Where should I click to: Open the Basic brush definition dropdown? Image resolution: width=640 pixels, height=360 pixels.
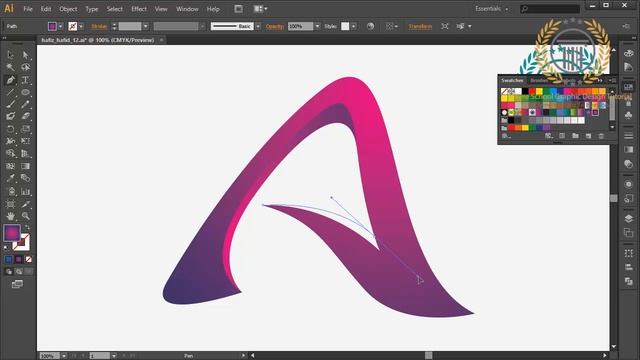(x=258, y=26)
